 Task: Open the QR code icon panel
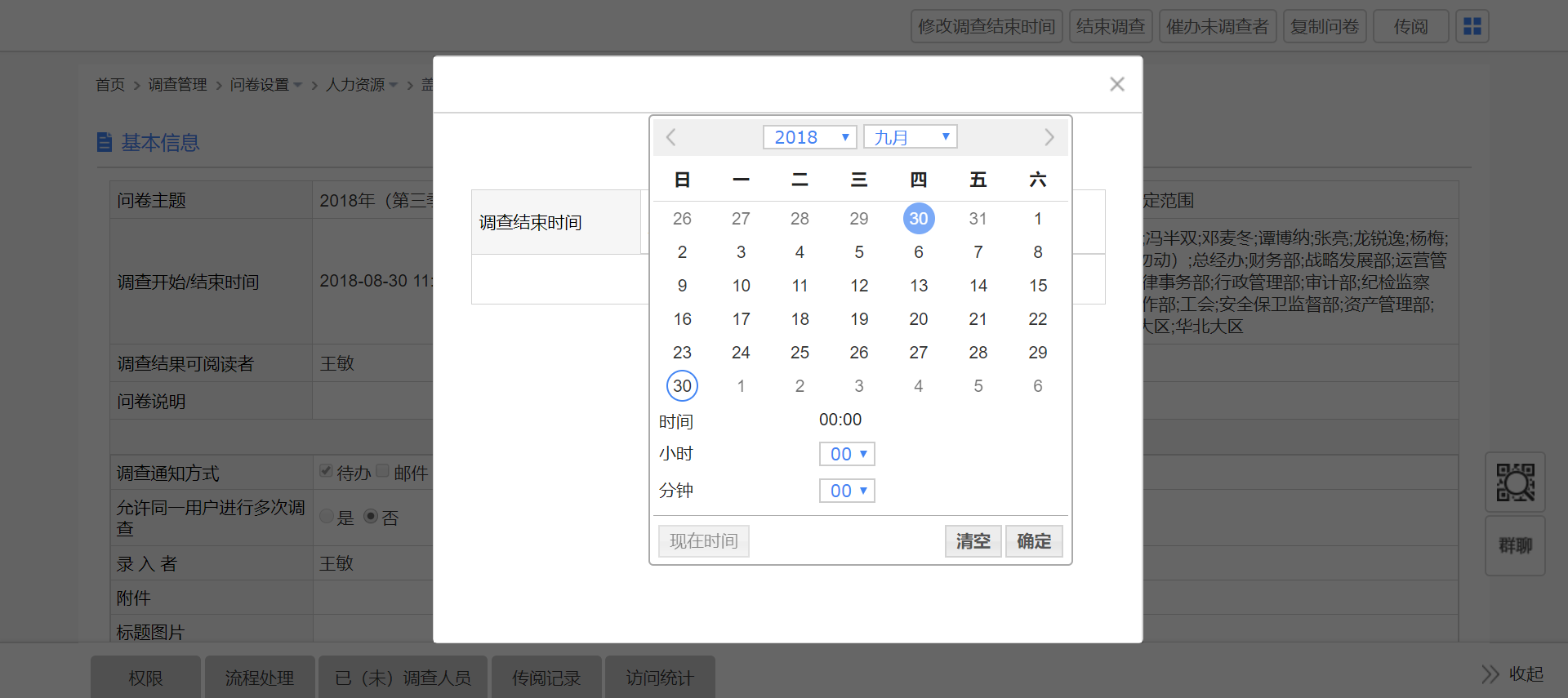tap(1515, 482)
